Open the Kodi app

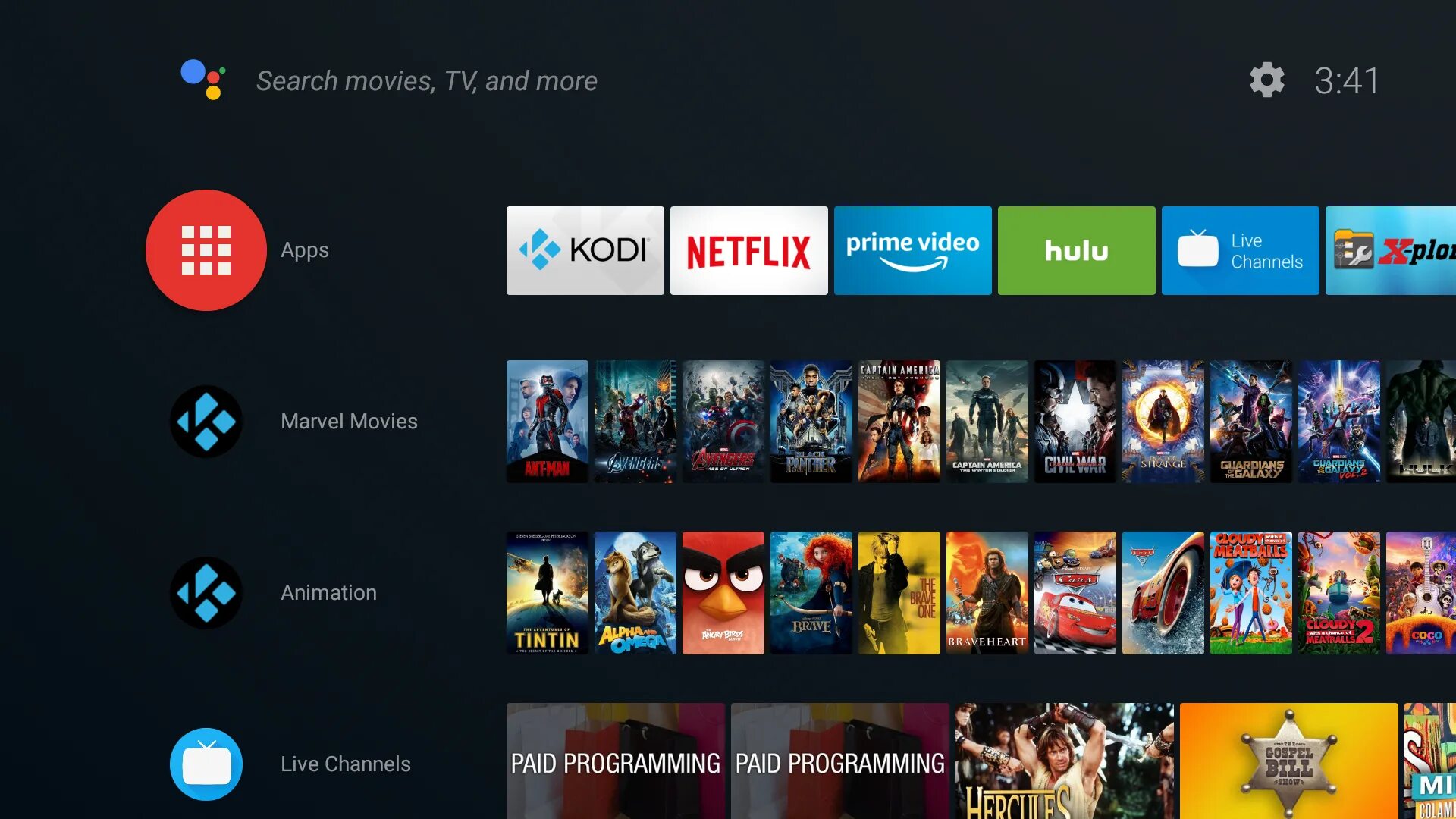pyautogui.click(x=585, y=250)
